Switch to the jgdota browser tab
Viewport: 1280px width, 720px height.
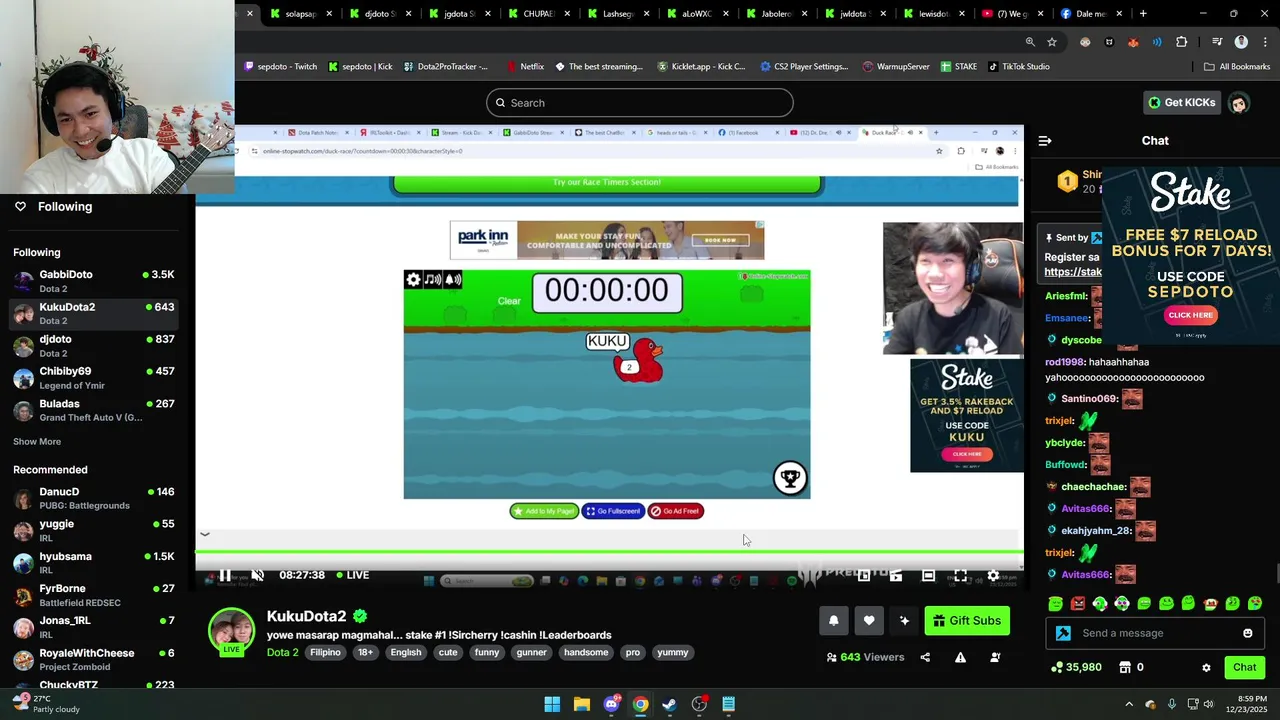pyautogui.click(x=460, y=14)
